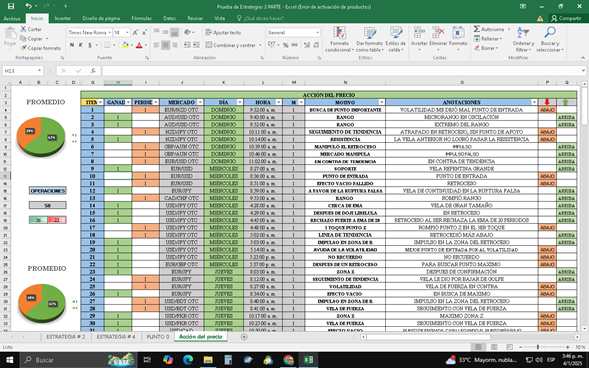Open the DÍA column filter dropdown
This screenshot has height=368, width=589.
click(x=239, y=102)
